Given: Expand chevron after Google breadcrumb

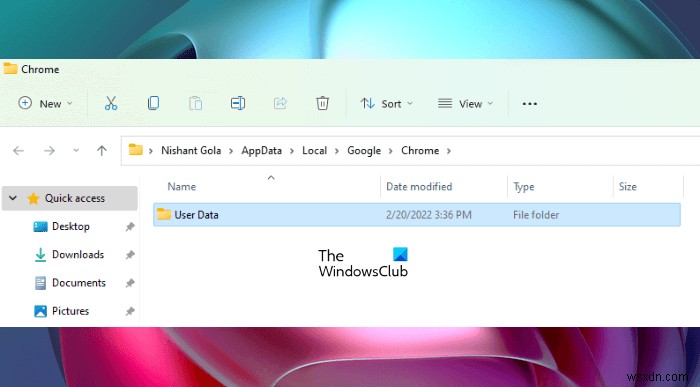Looking at the screenshot, I should point(391,151).
